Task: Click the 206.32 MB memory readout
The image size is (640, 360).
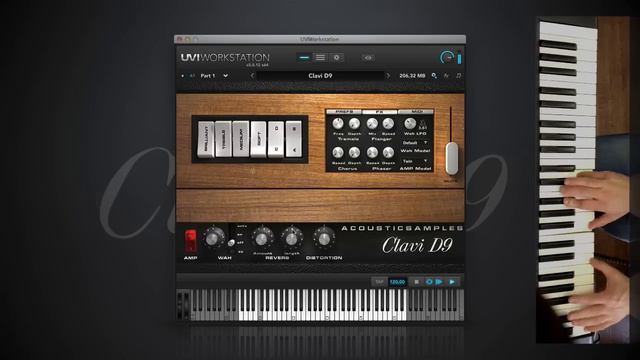Action: click(x=412, y=76)
